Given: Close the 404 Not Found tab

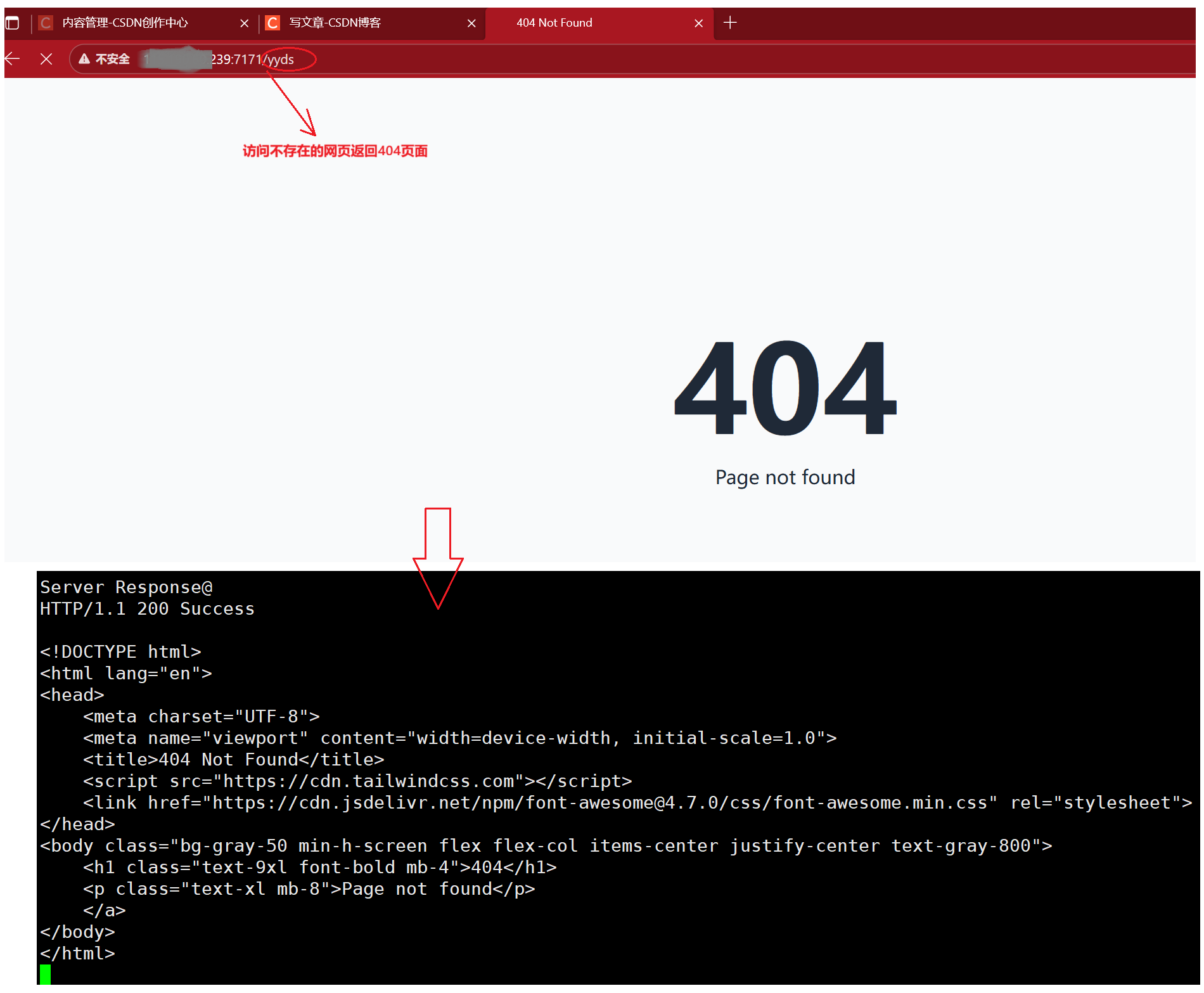Looking at the screenshot, I should [699, 23].
